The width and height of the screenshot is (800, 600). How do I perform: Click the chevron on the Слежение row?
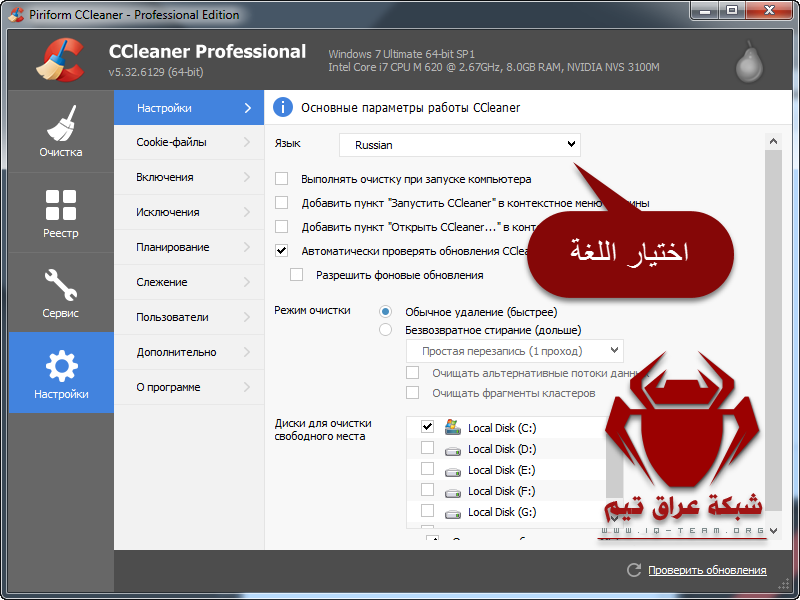(247, 282)
